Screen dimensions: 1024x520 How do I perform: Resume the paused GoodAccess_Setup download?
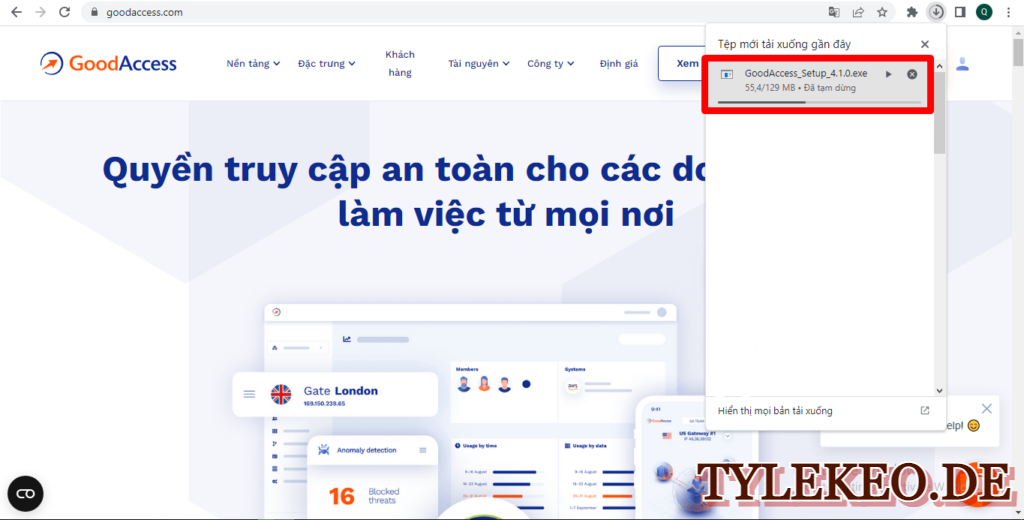tap(888, 74)
